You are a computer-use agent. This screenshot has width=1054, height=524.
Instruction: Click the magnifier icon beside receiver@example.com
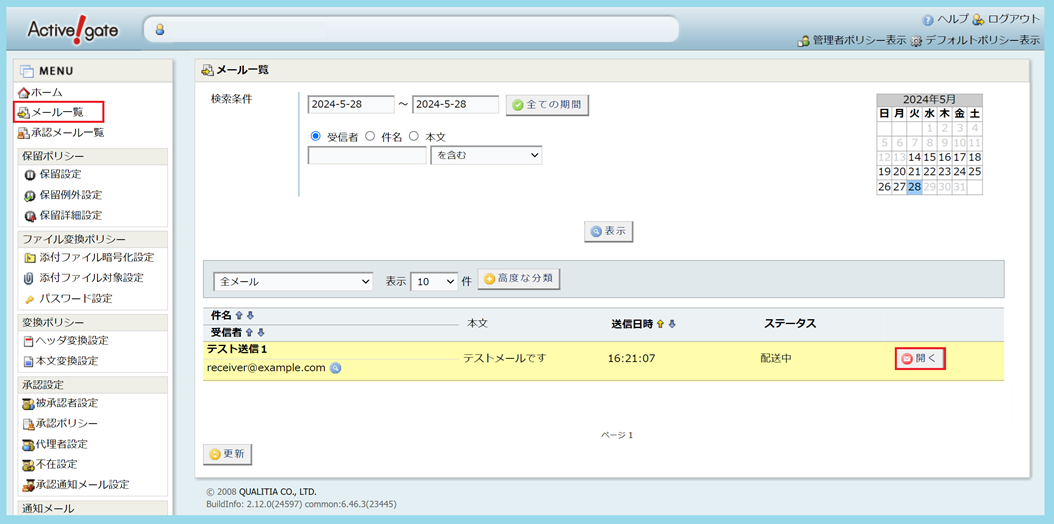[336, 368]
